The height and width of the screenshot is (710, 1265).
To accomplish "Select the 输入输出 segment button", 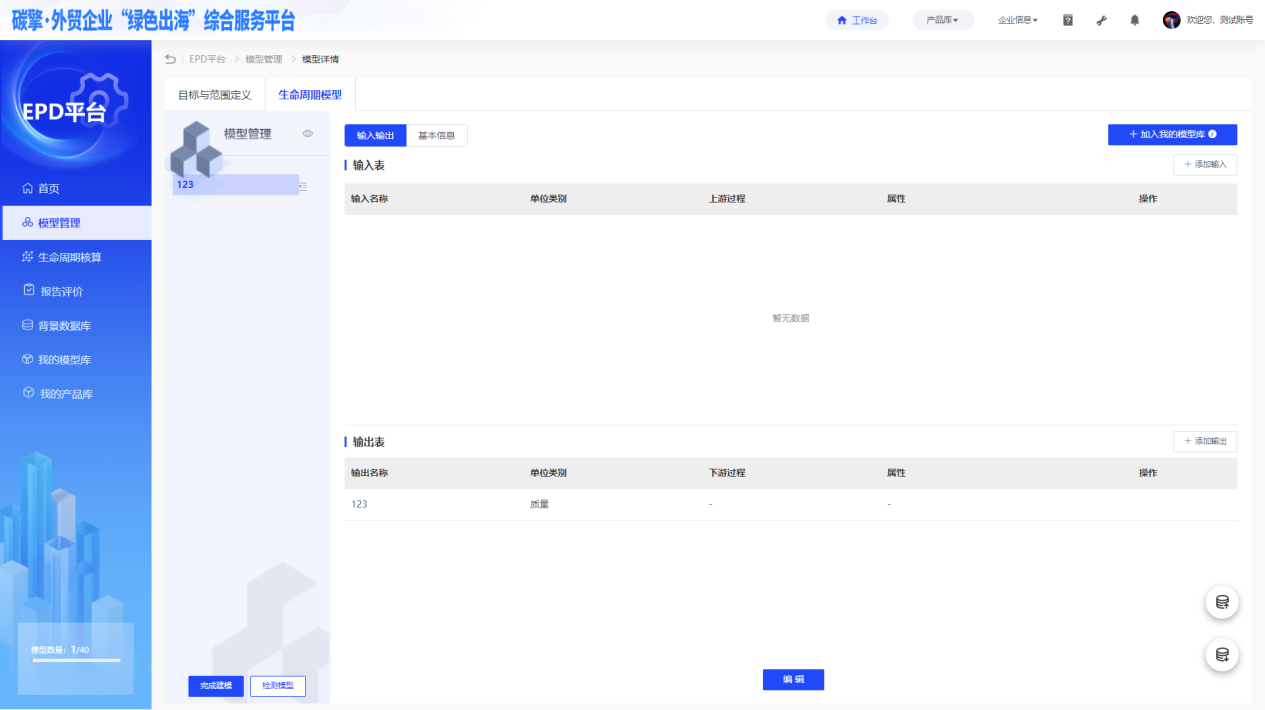I will tap(375, 136).
